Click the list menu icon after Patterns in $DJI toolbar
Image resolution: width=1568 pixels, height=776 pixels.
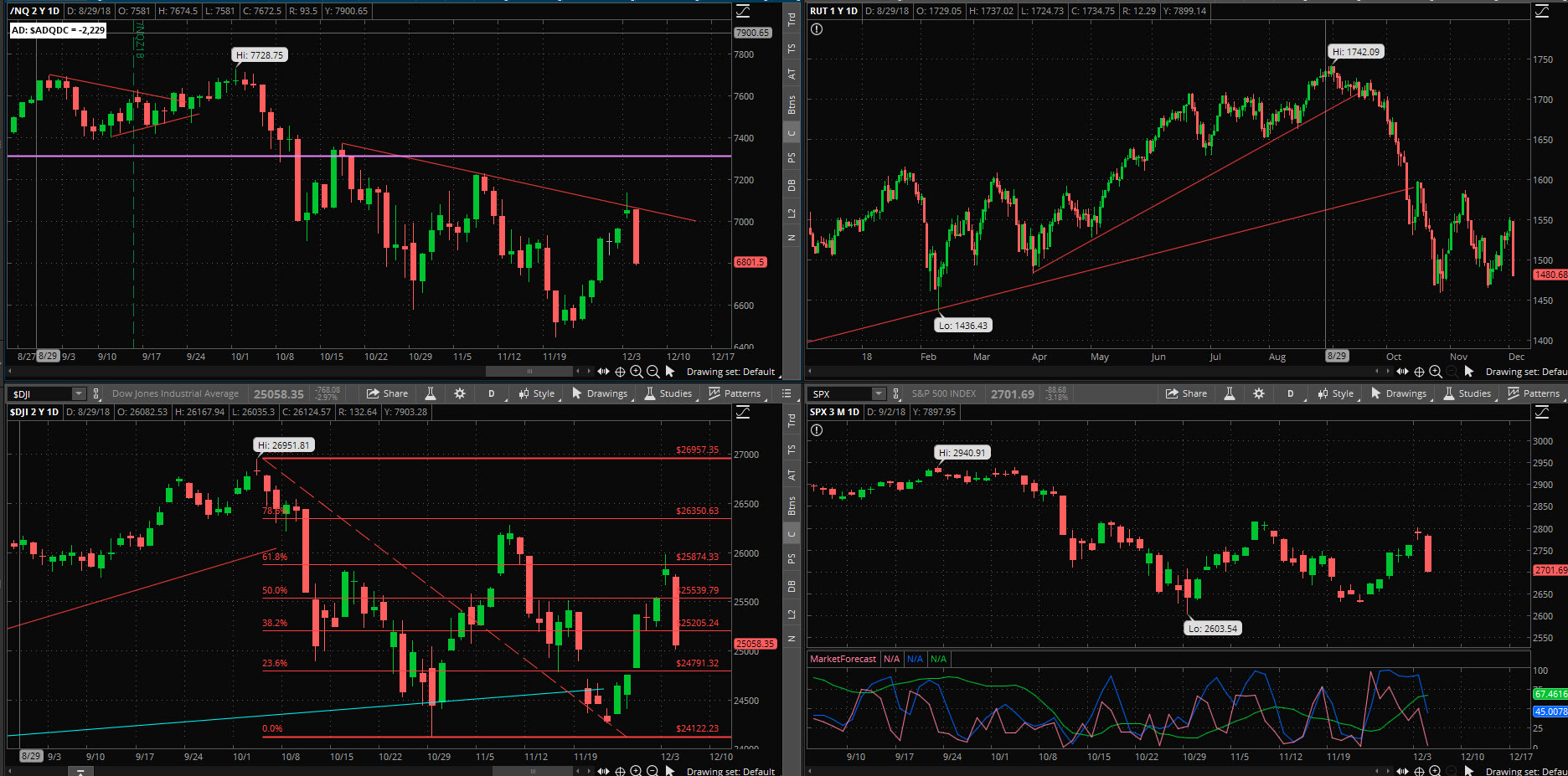pos(787,393)
